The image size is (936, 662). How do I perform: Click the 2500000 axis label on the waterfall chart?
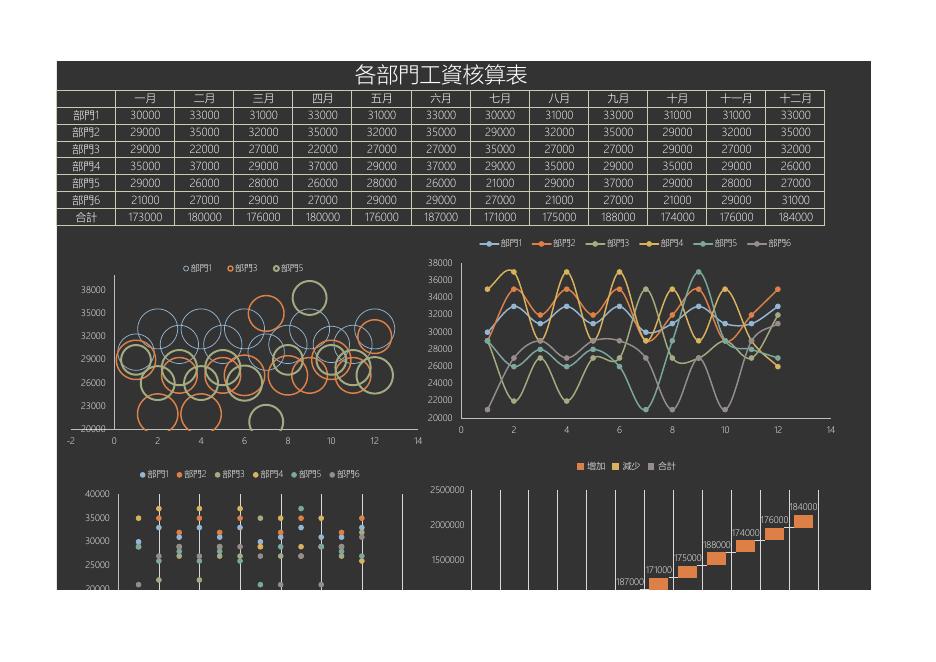447,490
